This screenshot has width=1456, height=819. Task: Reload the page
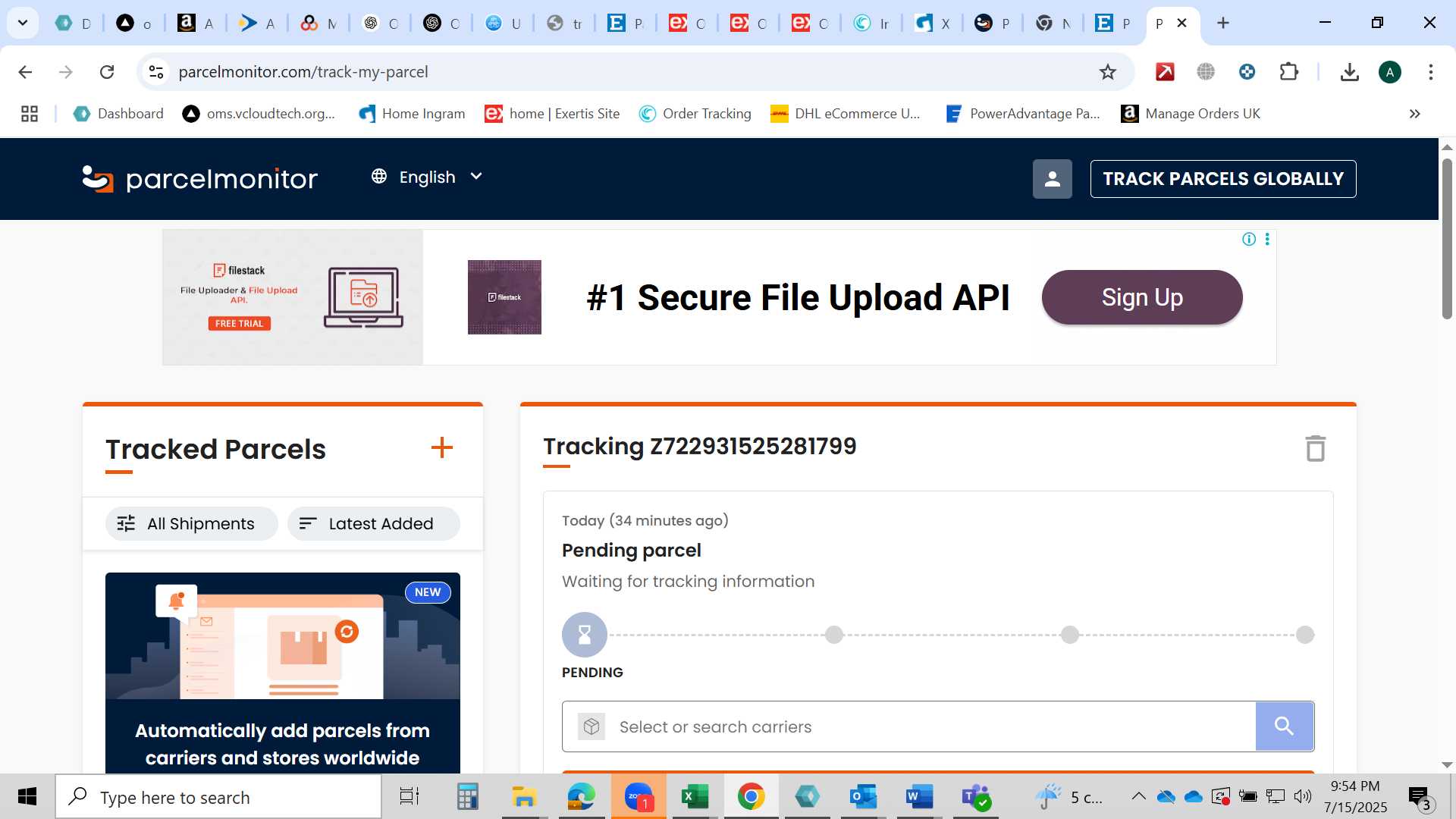(x=107, y=72)
